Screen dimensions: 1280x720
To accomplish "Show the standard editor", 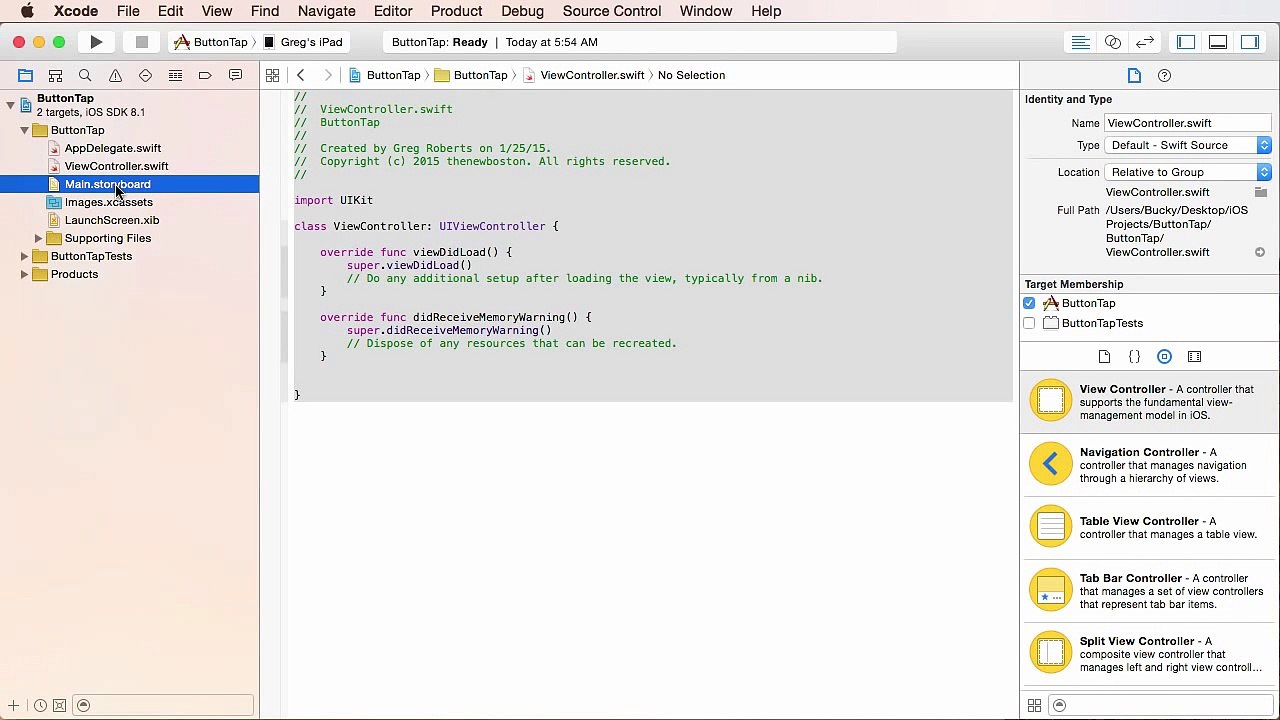I will tap(1080, 42).
